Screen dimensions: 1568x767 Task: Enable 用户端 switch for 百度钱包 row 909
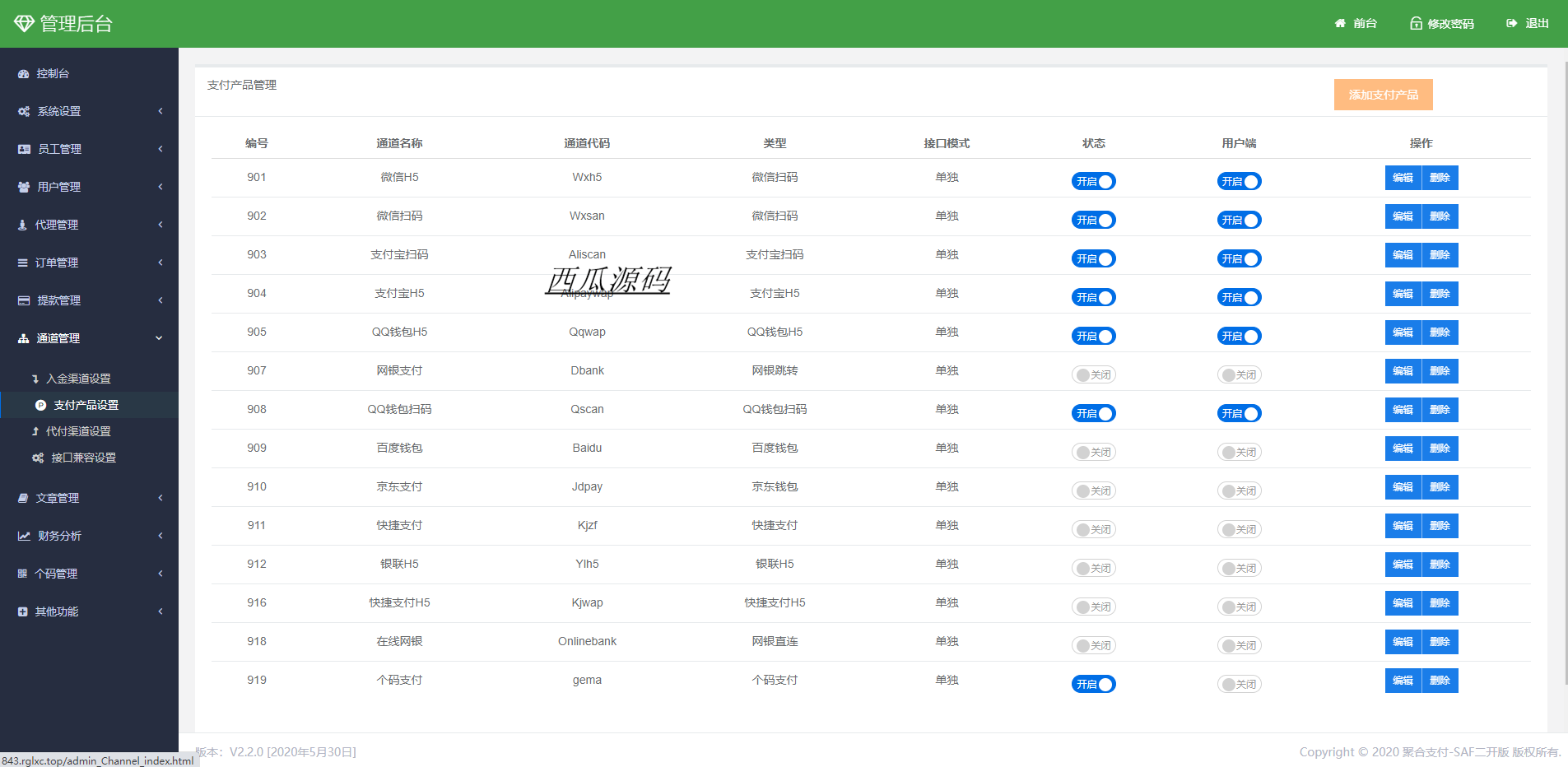pyautogui.click(x=1239, y=452)
